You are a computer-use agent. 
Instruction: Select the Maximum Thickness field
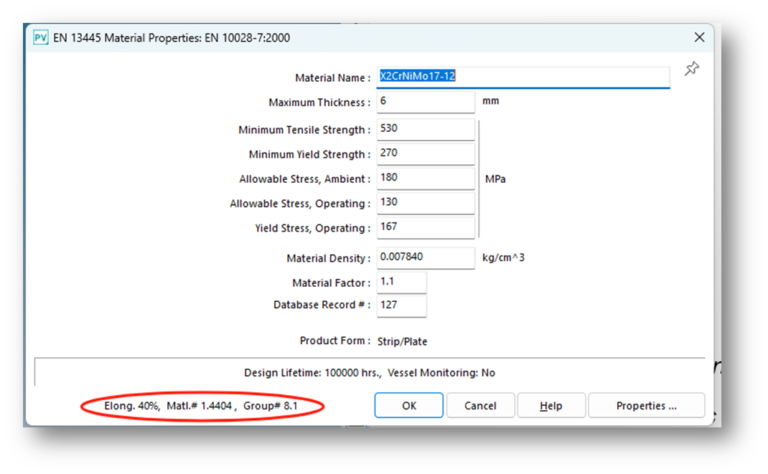point(425,102)
